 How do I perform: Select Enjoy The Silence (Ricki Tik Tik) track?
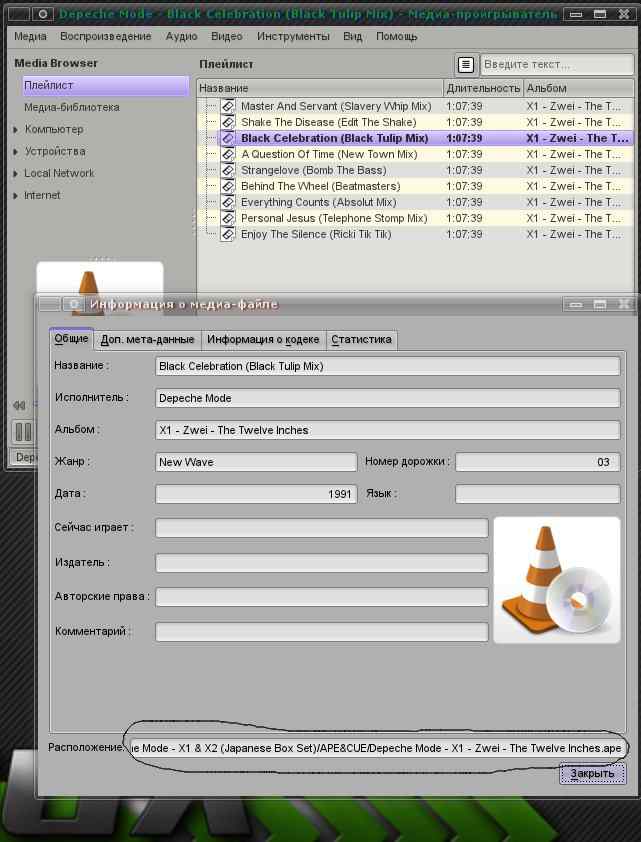pyautogui.click(x=316, y=235)
